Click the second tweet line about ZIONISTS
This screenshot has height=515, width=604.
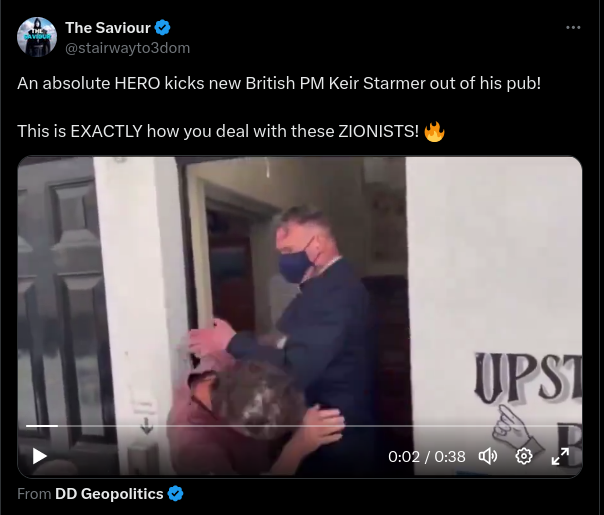[x=218, y=131]
